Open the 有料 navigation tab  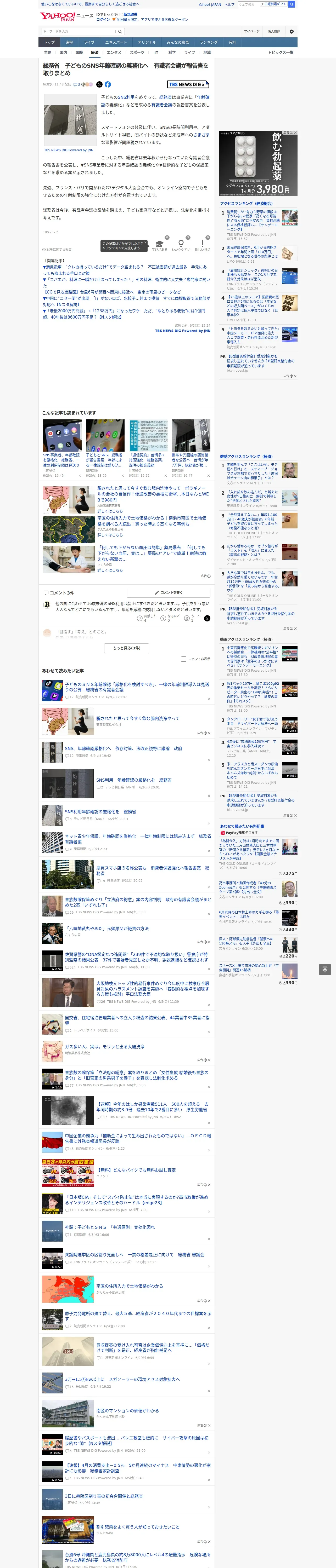point(232,43)
